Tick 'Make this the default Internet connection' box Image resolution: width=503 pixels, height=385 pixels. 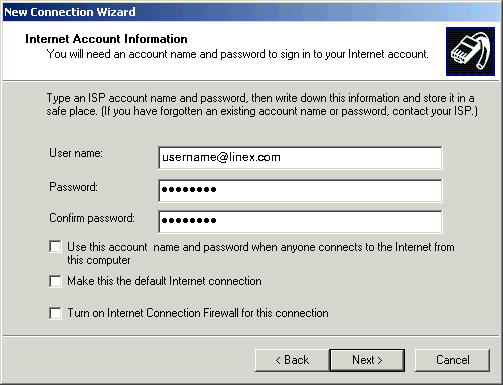[x=55, y=281]
